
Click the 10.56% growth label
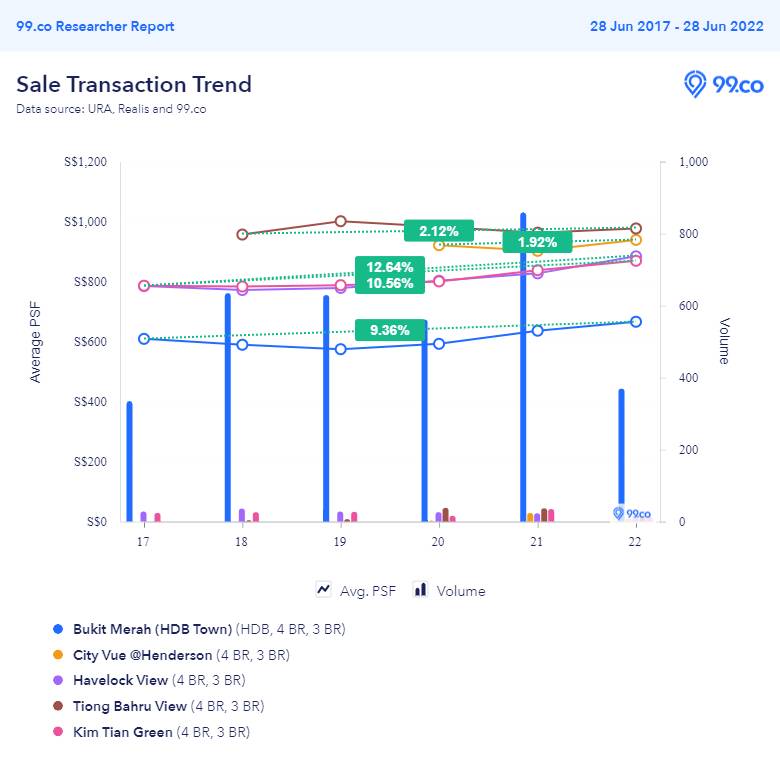pyautogui.click(x=389, y=283)
